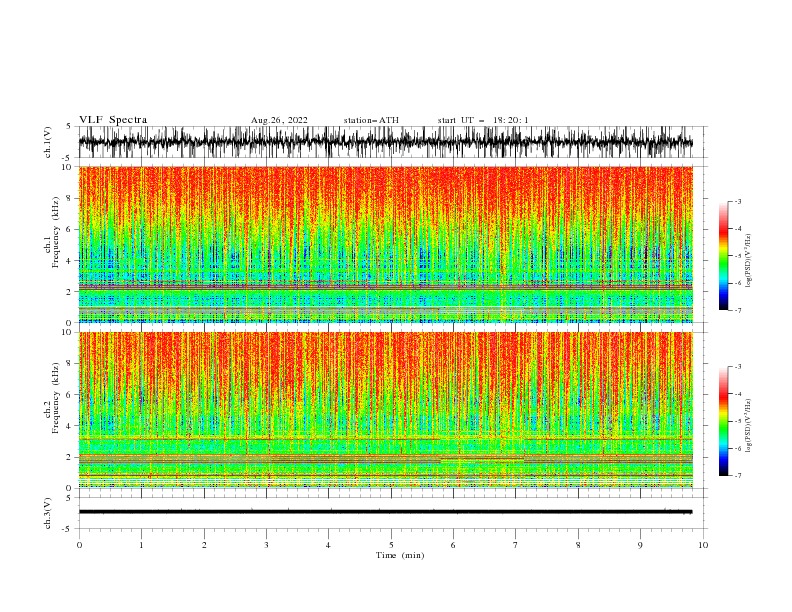Click the color scale bar beside ch.2

coord(724,421)
